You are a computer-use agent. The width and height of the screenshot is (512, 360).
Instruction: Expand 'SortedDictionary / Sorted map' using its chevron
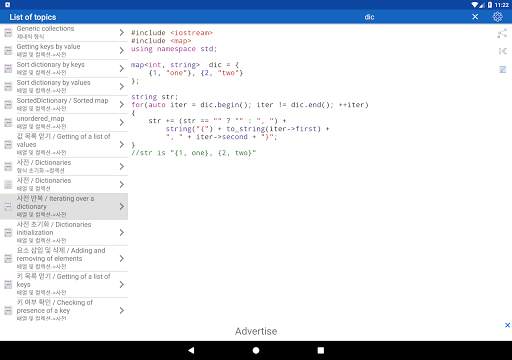coord(122,104)
